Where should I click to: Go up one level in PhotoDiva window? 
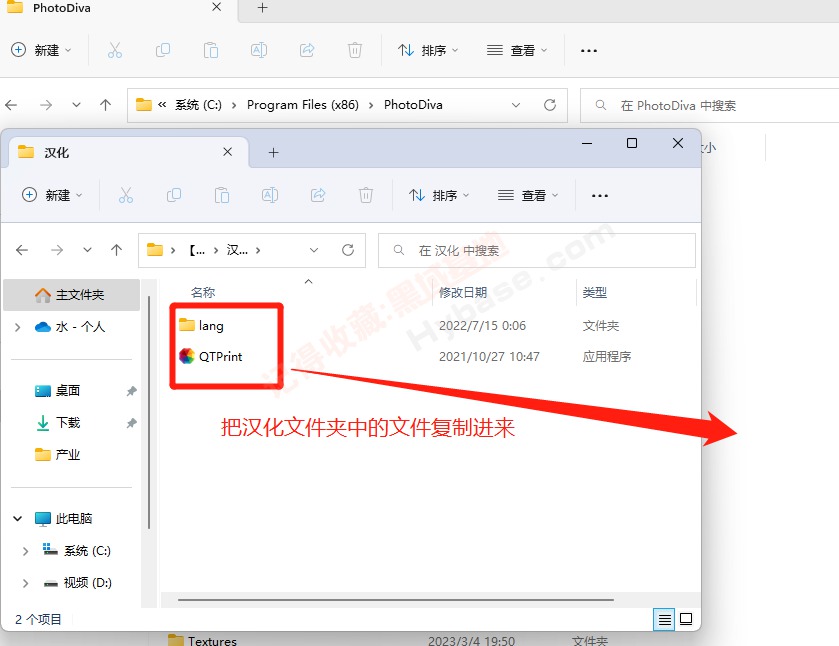[106, 105]
